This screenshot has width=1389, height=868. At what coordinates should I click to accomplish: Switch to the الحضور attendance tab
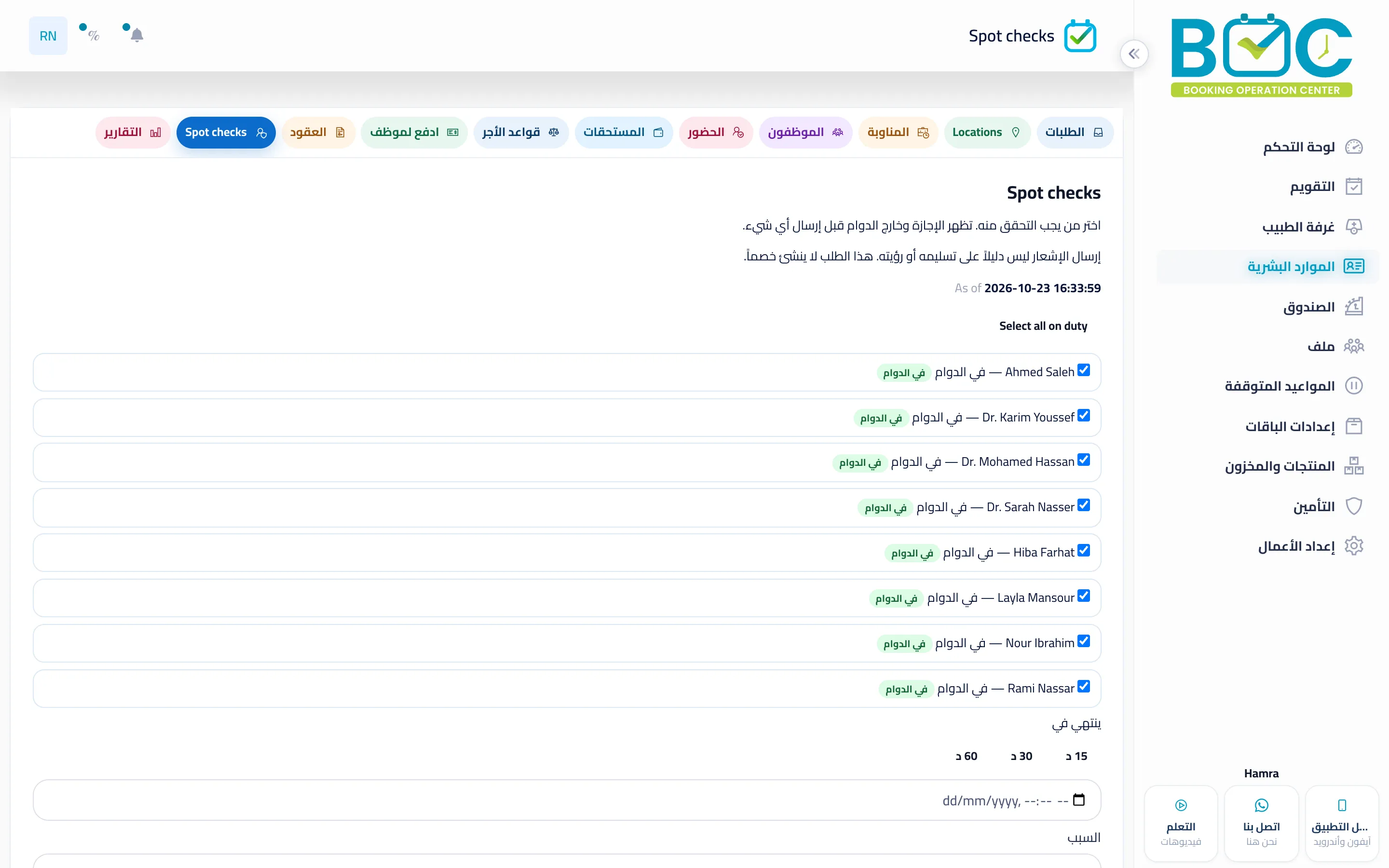point(716,133)
